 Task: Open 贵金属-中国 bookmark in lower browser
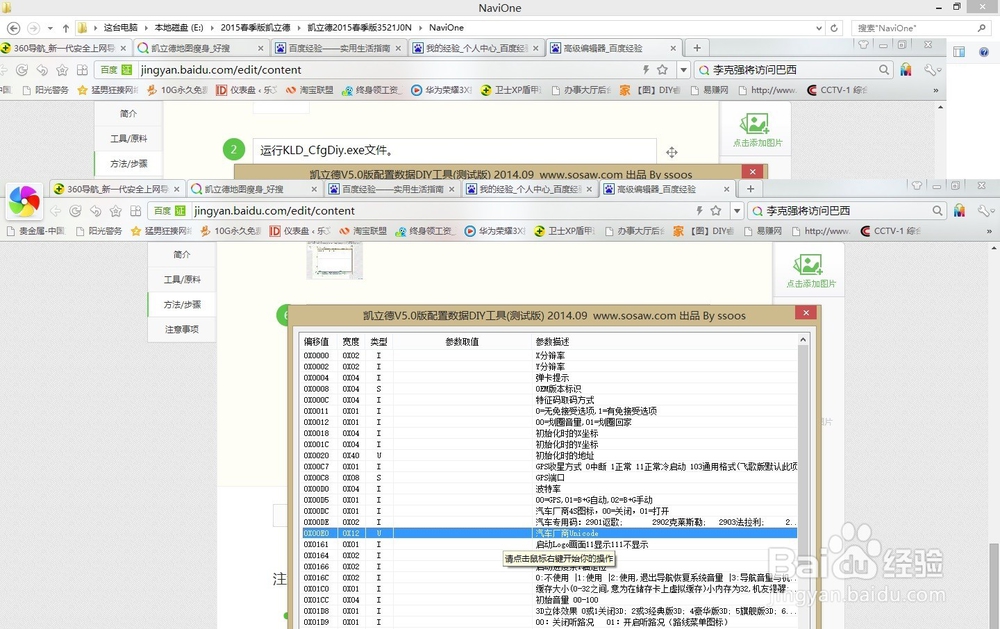[x=36, y=231]
